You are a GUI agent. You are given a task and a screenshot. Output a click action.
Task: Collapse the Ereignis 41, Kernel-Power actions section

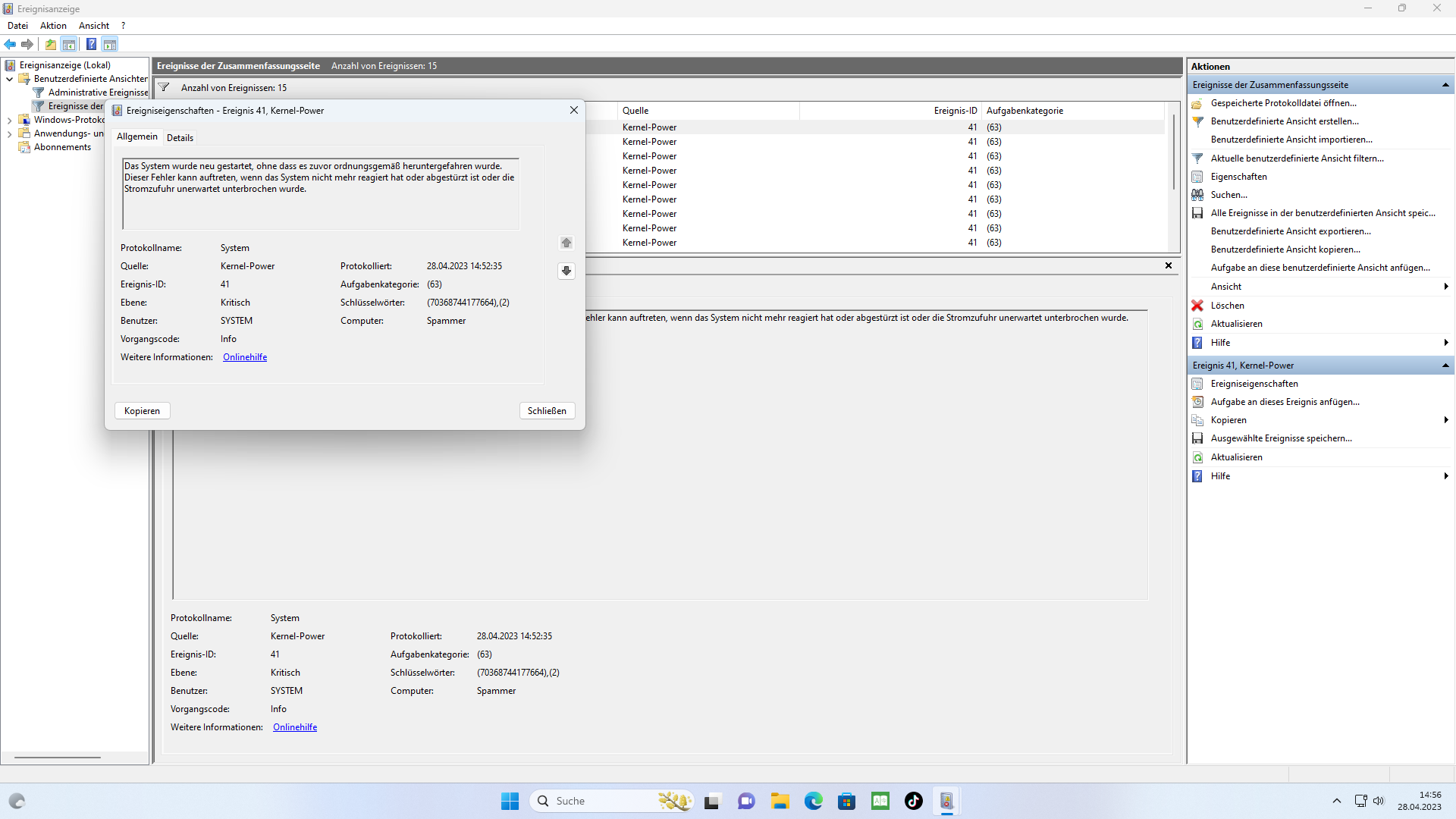[x=1445, y=366]
